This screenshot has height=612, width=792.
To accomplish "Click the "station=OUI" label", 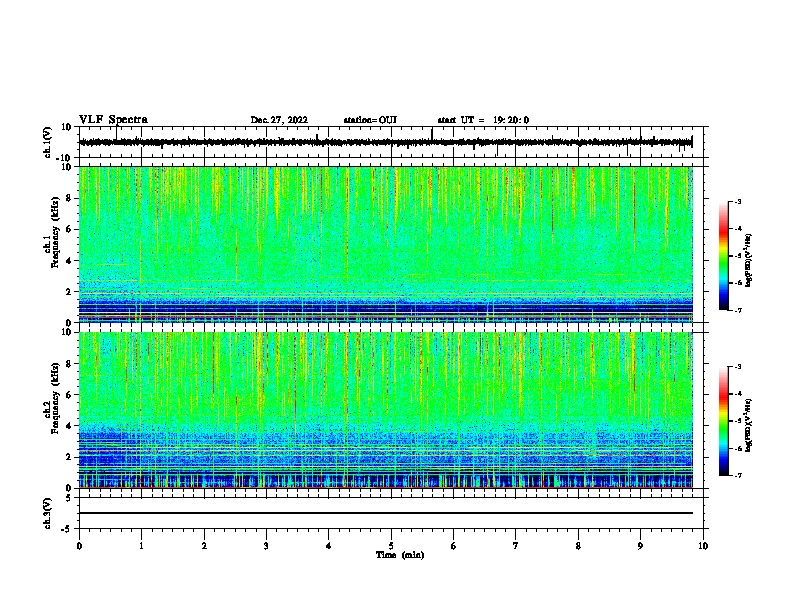I will pos(370,120).
